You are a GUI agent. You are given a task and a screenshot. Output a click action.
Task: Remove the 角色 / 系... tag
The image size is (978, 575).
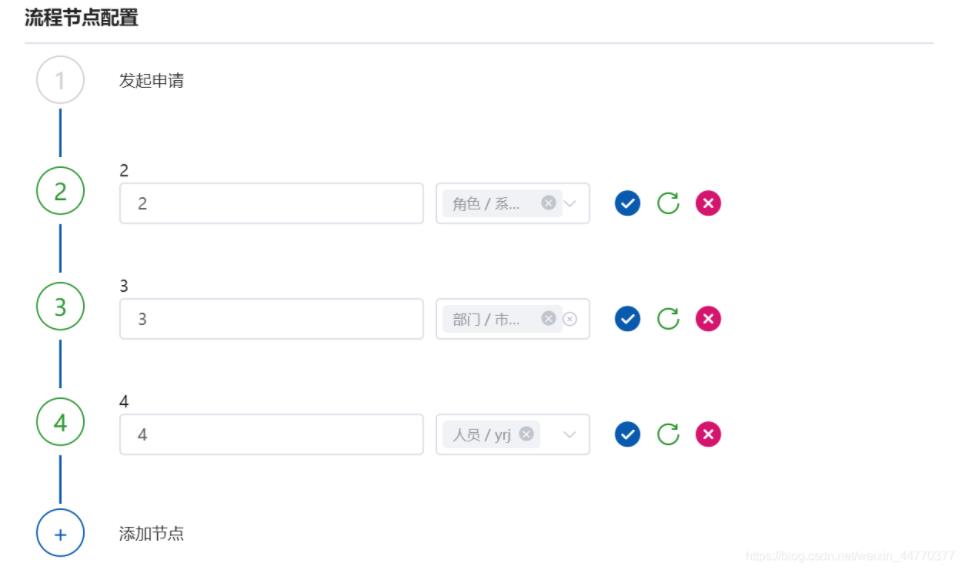[548, 203]
